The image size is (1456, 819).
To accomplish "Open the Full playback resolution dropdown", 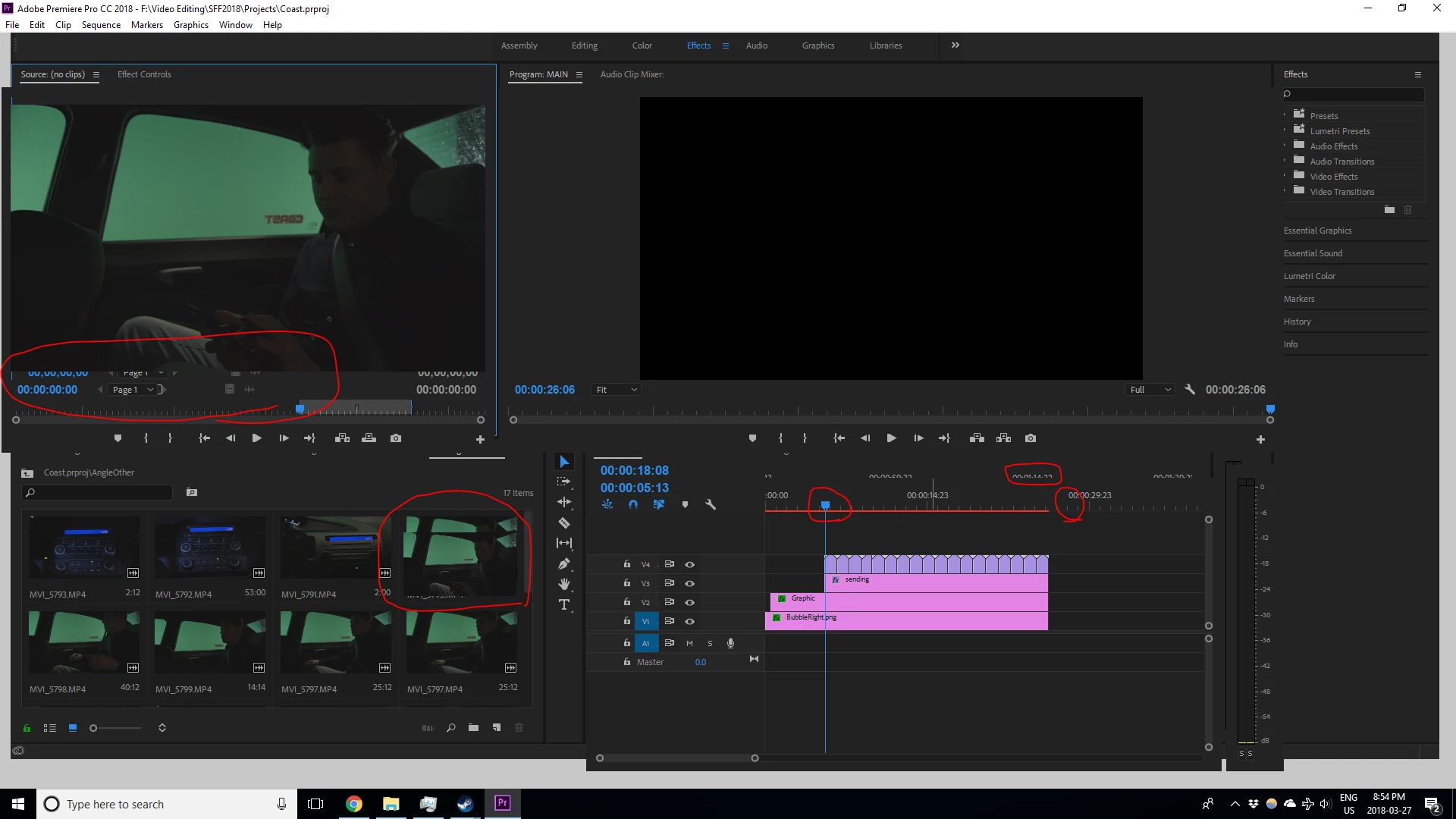I will click(x=1150, y=390).
